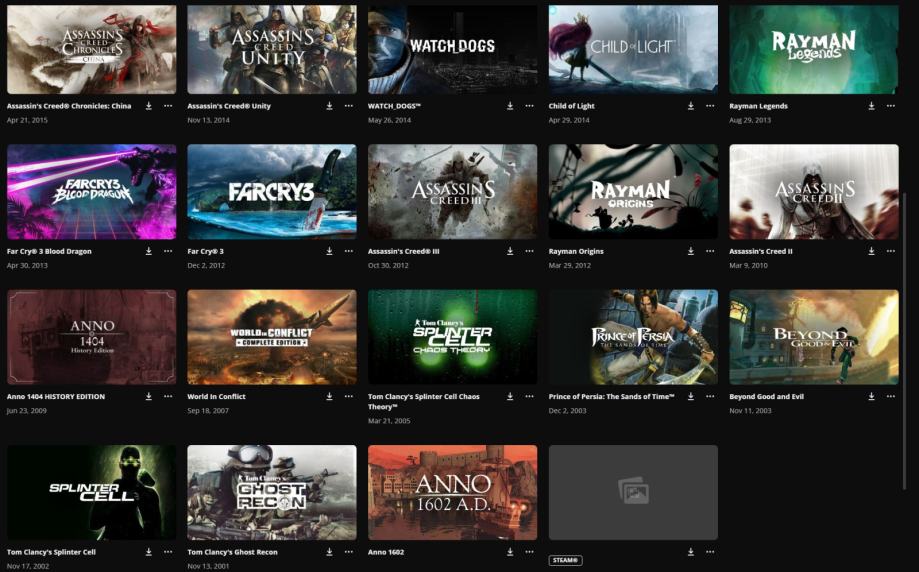Open the grey placeholder game tile
This screenshot has height=572, width=919.
click(x=633, y=492)
